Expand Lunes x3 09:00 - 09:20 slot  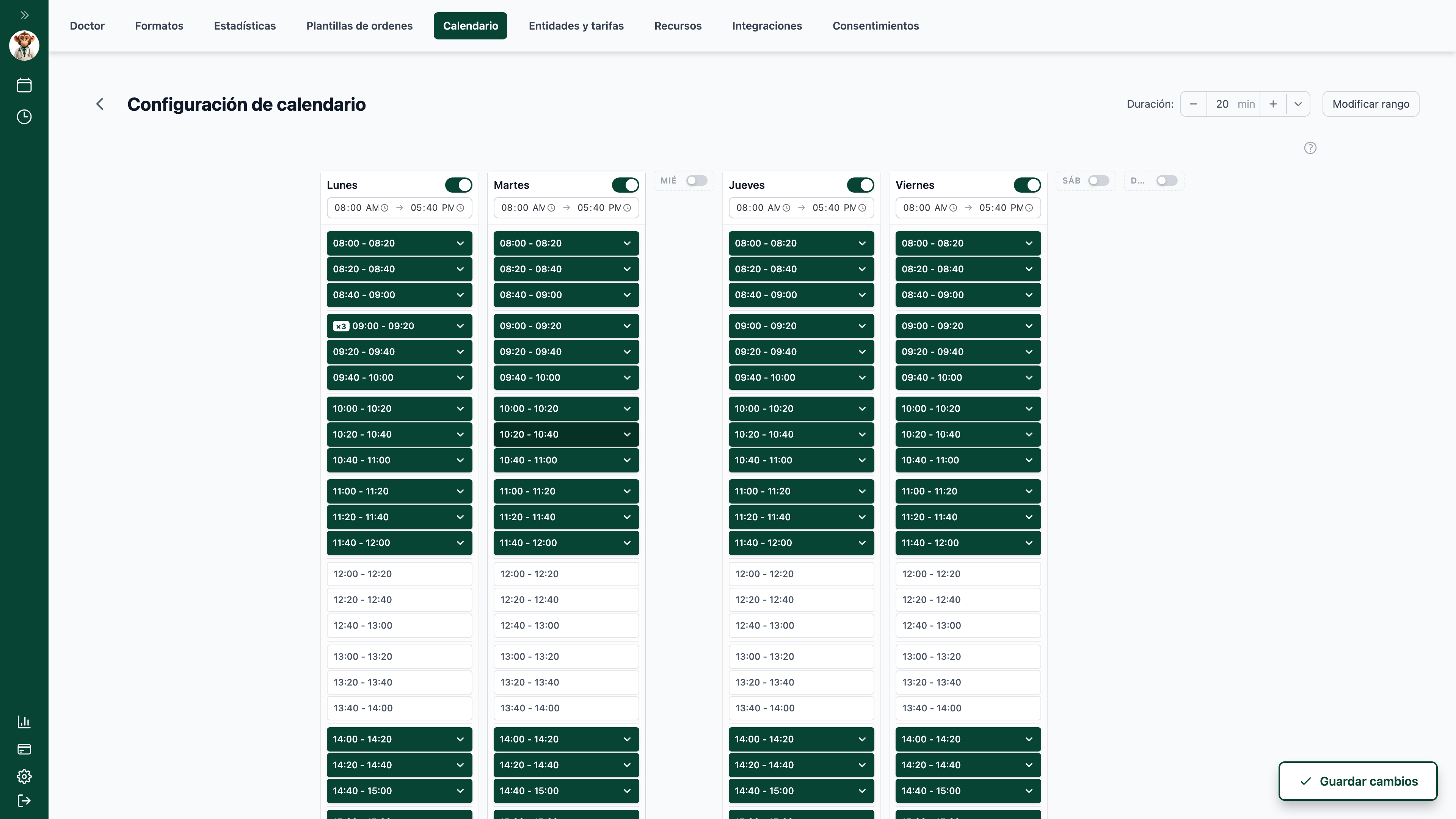(399, 326)
